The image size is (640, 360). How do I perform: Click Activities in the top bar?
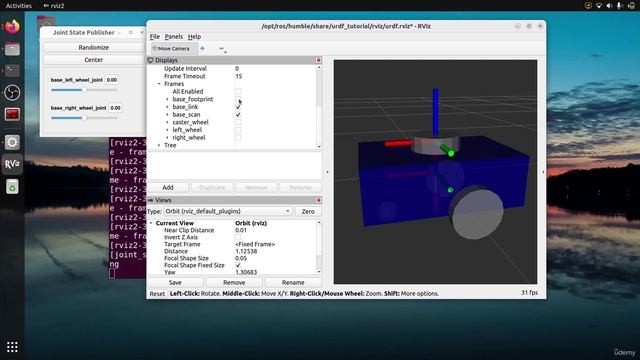pos(18,6)
